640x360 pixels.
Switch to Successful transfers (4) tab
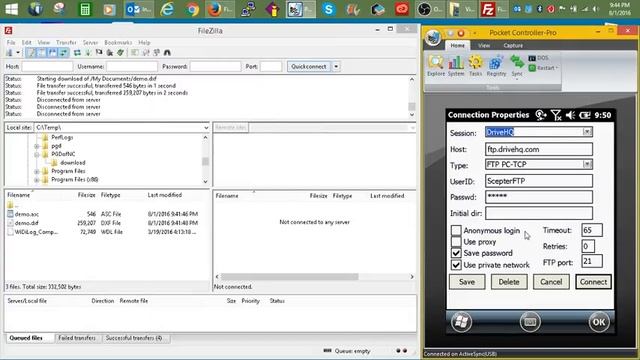click(134, 338)
